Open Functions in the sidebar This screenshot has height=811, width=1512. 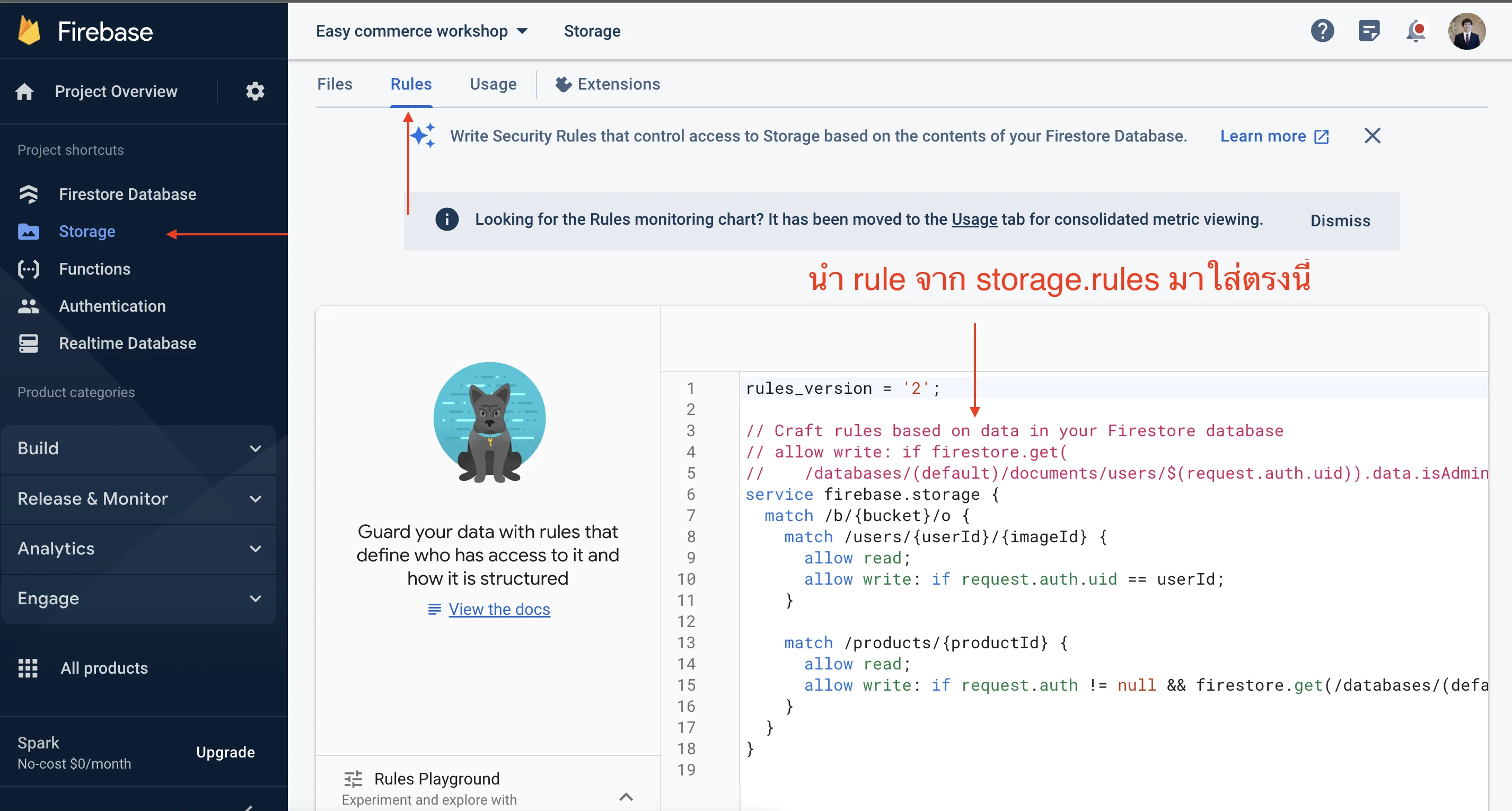coord(94,269)
